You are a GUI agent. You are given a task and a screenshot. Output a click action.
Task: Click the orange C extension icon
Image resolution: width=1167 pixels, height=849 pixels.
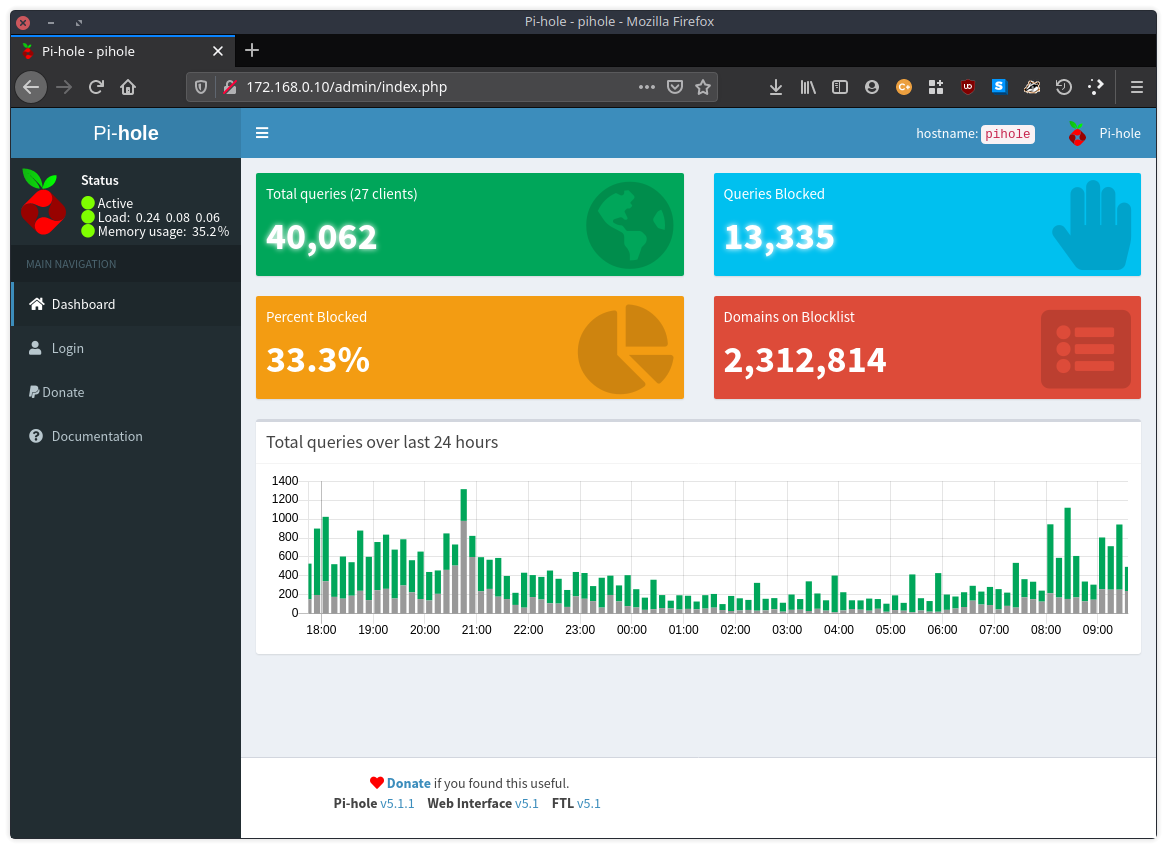904,87
